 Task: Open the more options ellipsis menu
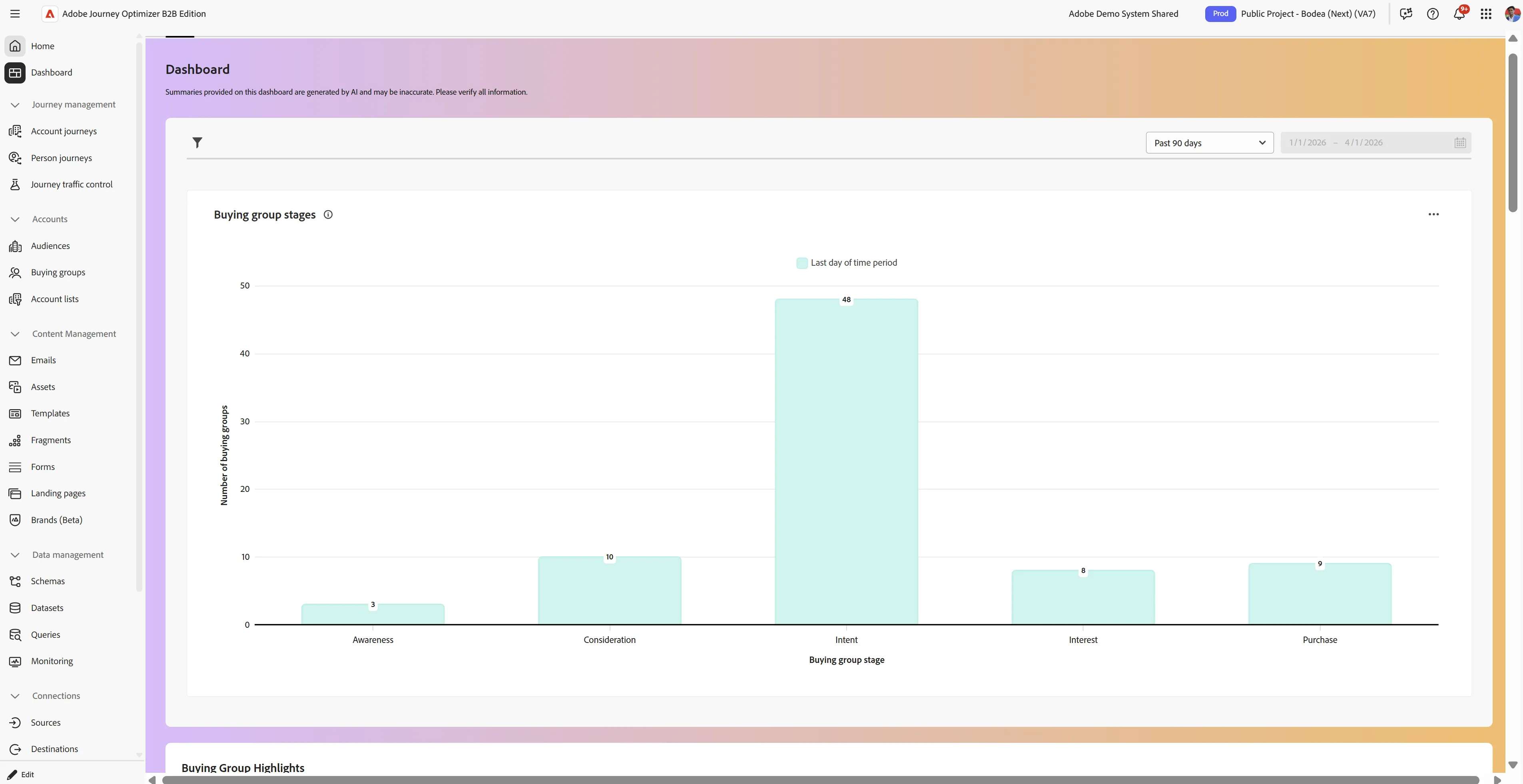(x=1434, y=215)
